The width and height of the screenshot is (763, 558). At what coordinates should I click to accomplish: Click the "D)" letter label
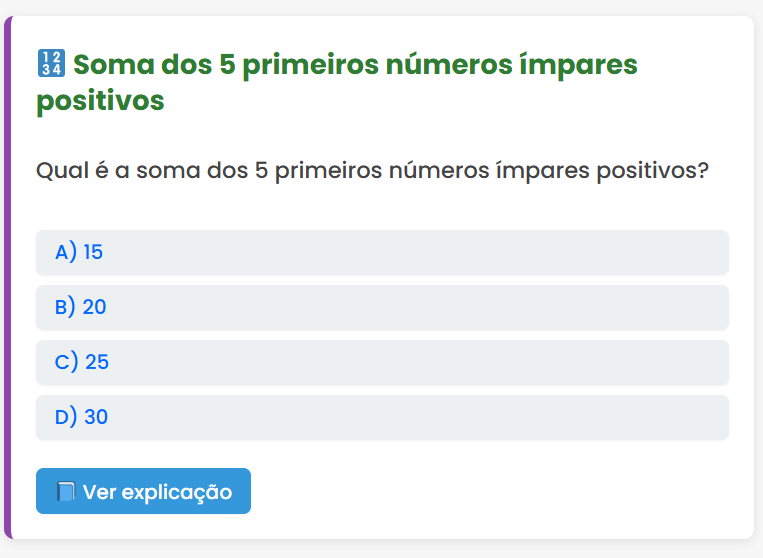click(66, 417)
